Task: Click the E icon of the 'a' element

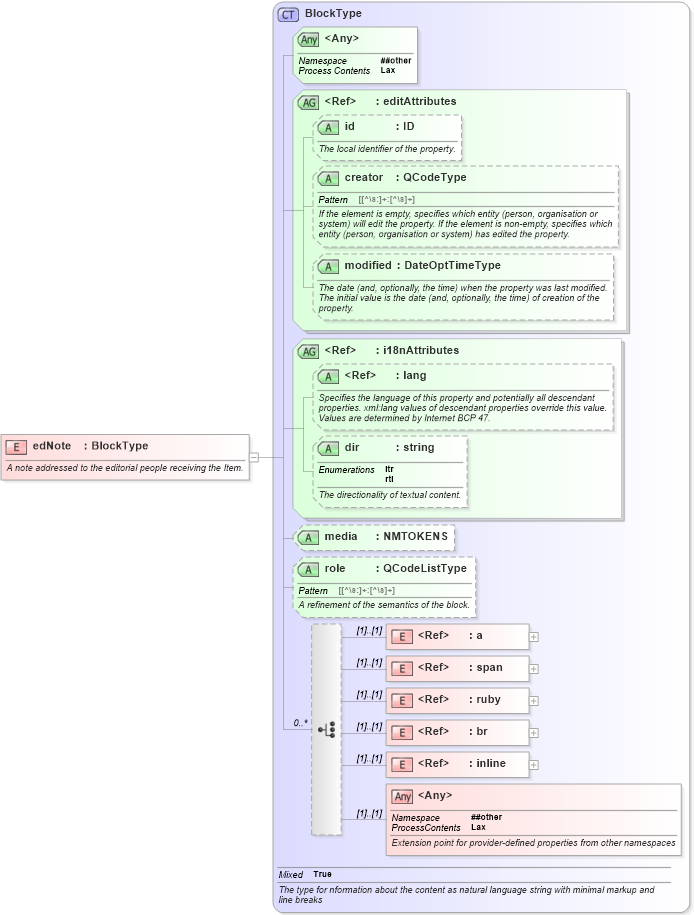Action: pos(402,637)
